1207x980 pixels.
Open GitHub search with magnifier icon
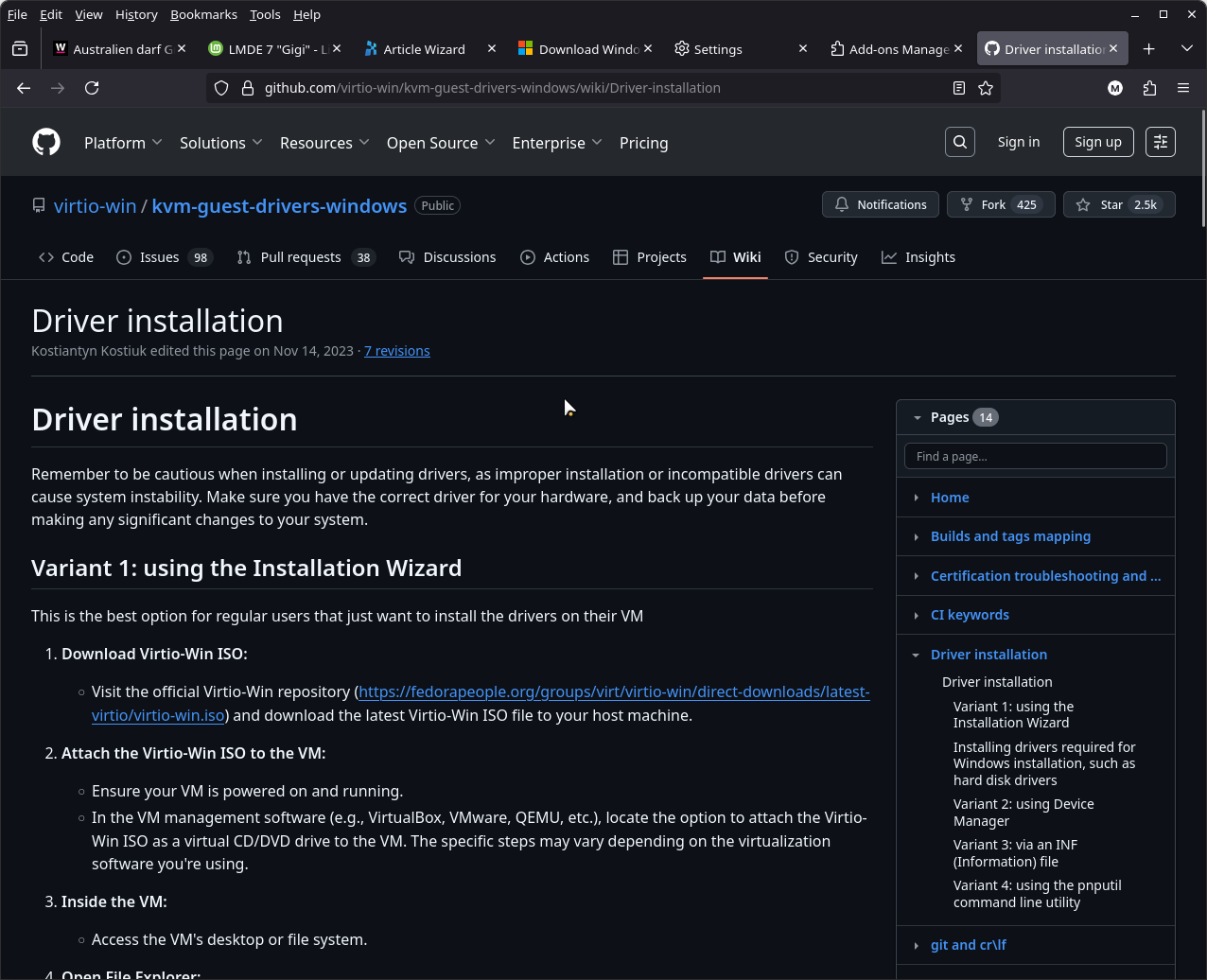(x=959, y=142)
